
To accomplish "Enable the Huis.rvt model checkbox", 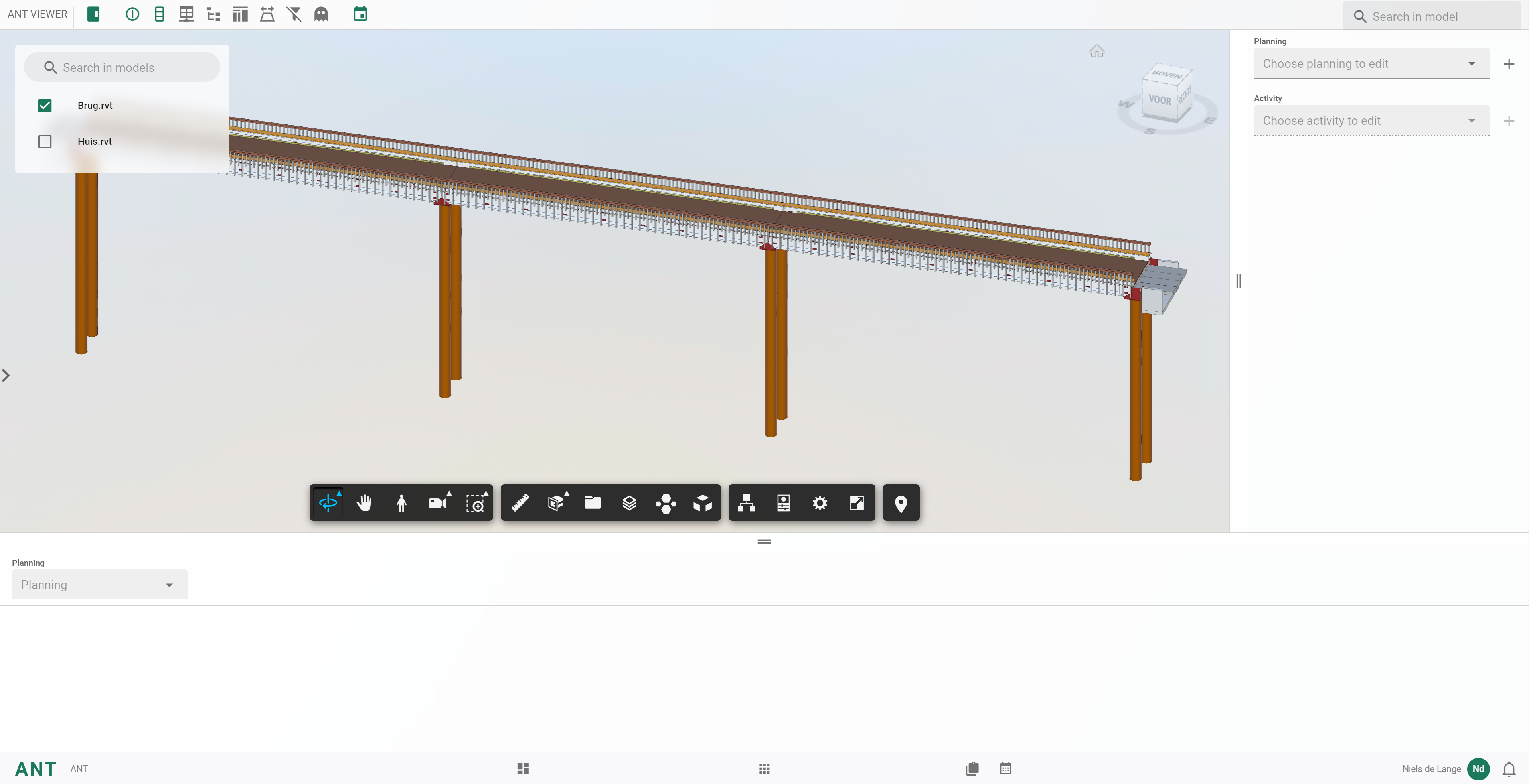I will (x=45, y=141).
